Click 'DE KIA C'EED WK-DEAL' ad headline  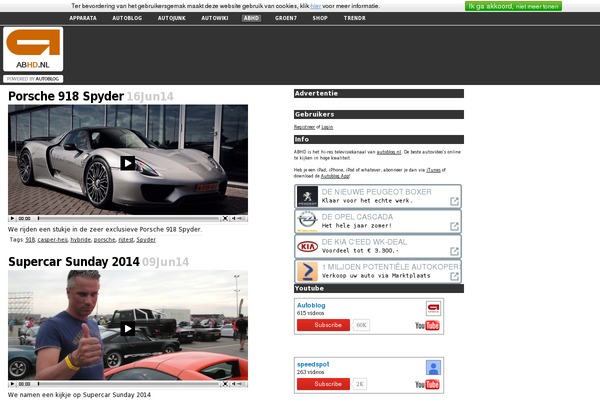coord(364,242)
